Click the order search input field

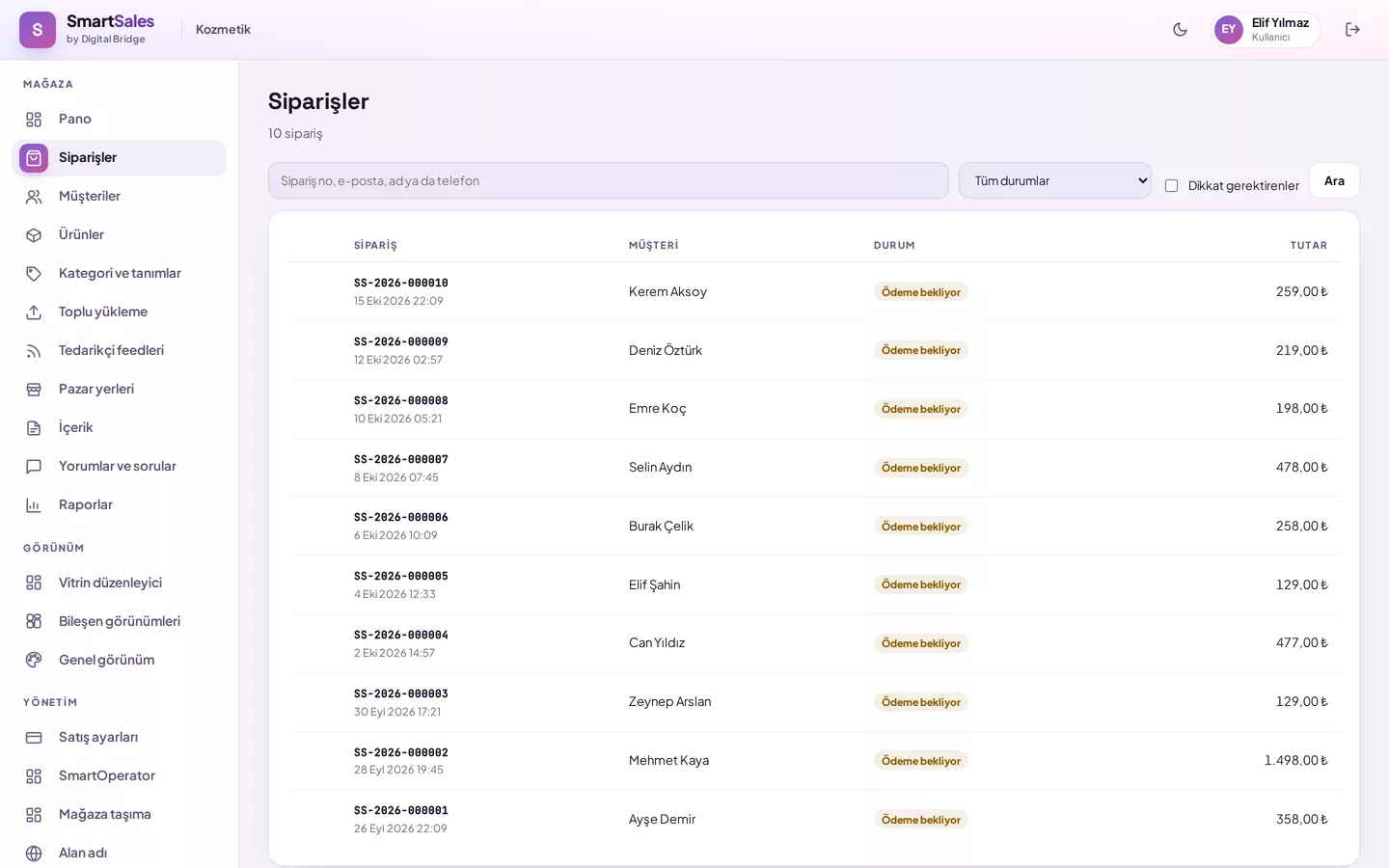coord(609,180)
